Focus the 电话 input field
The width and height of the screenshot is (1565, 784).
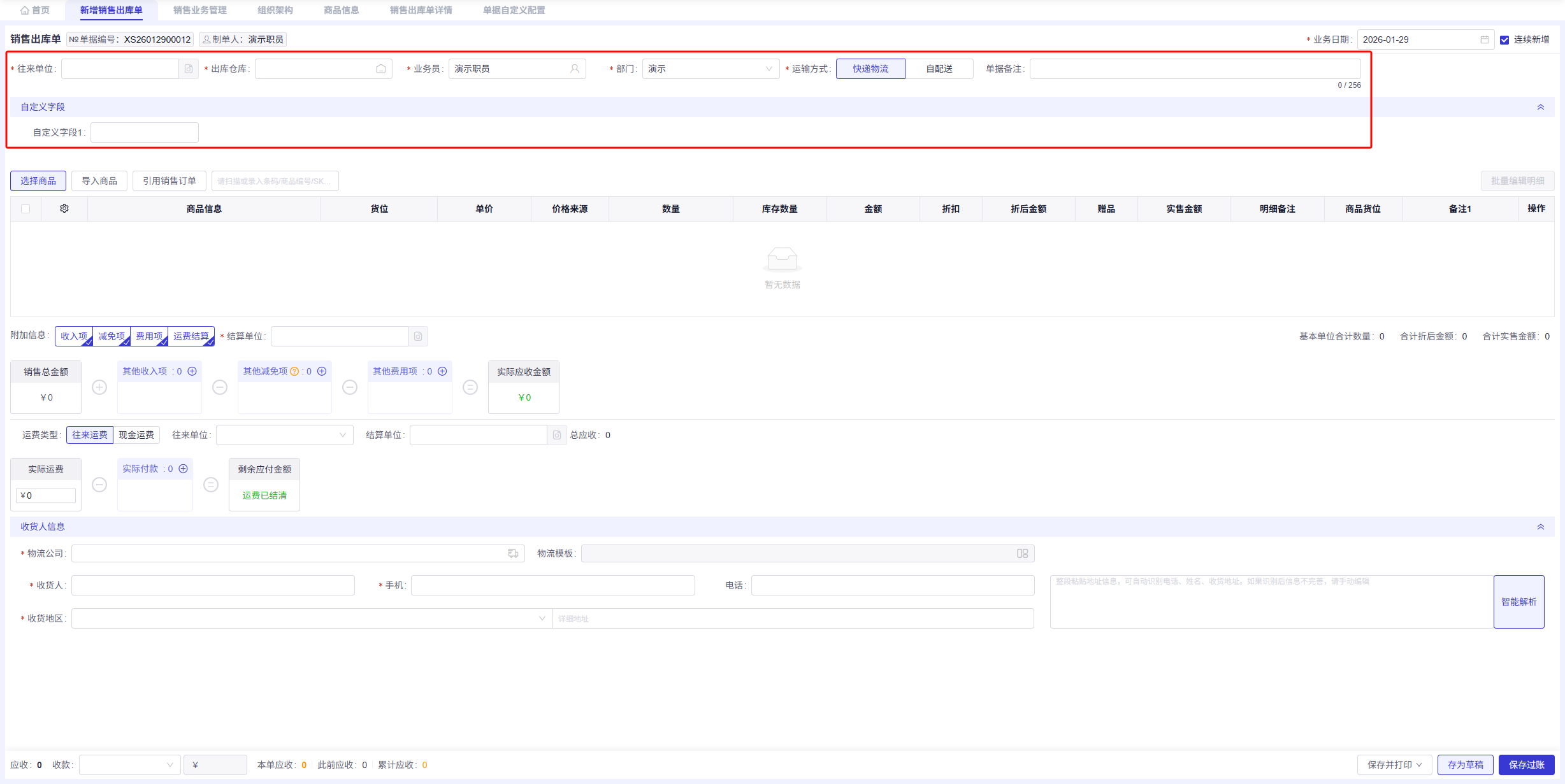[893, 585]
